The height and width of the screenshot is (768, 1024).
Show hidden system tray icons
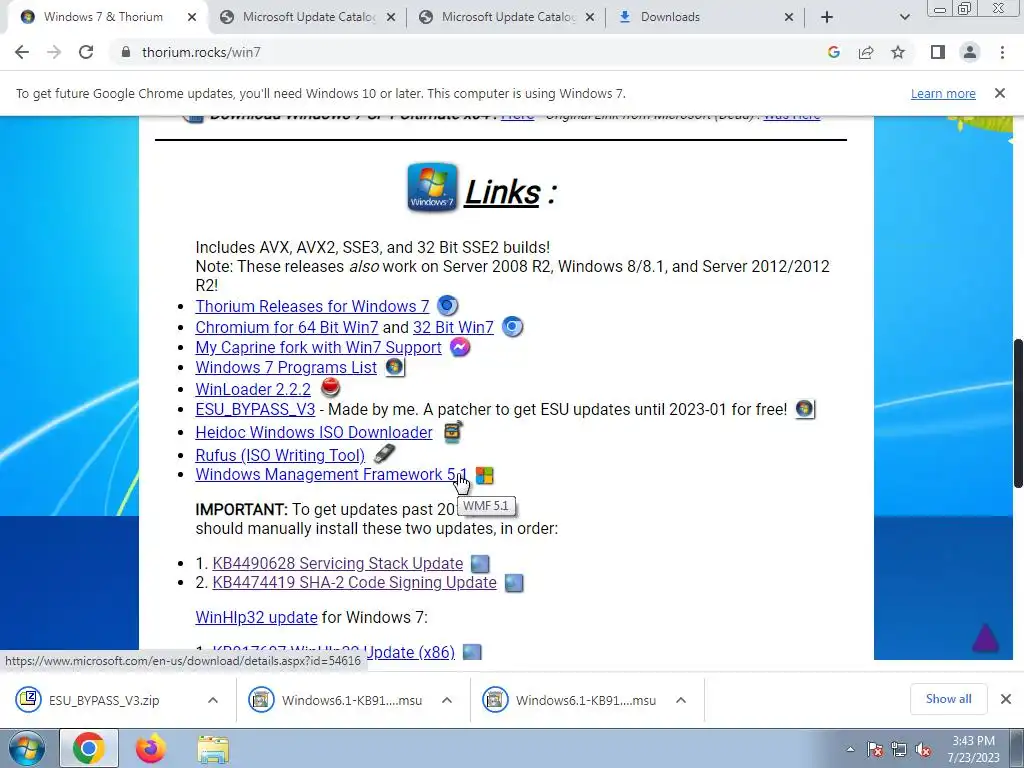[850, 749]
